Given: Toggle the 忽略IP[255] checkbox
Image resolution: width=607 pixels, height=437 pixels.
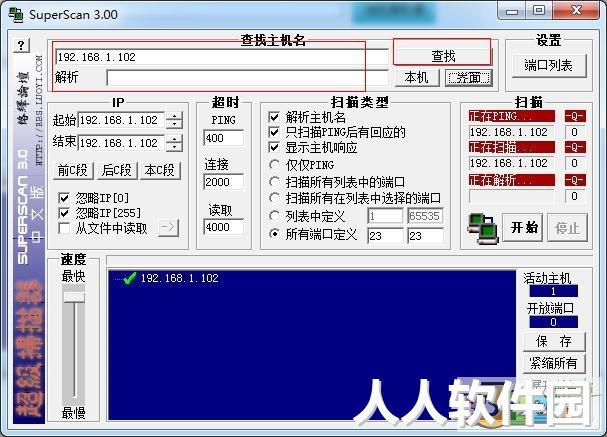Looking at the screenshot, I should click(64, 213).
